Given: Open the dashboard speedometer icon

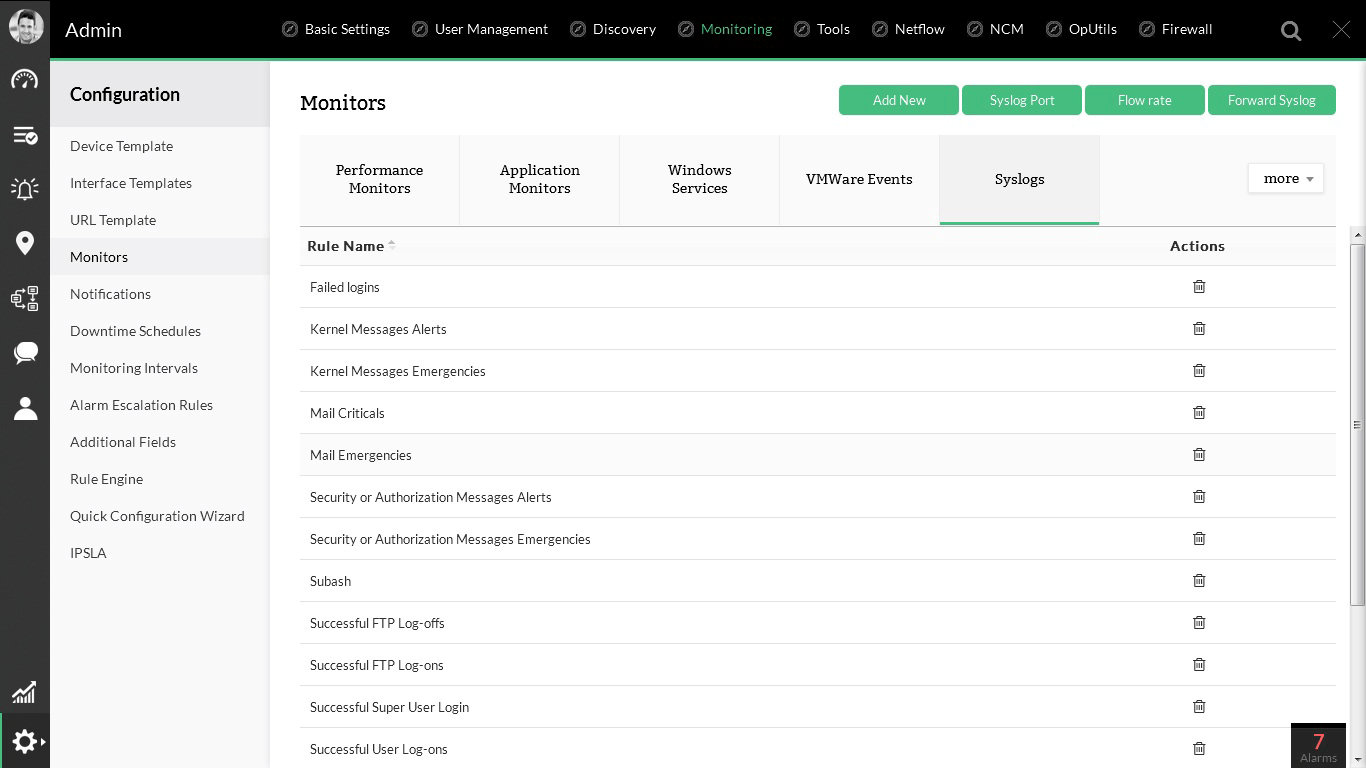Looking at the screenshot, I should tap(25, 80).
